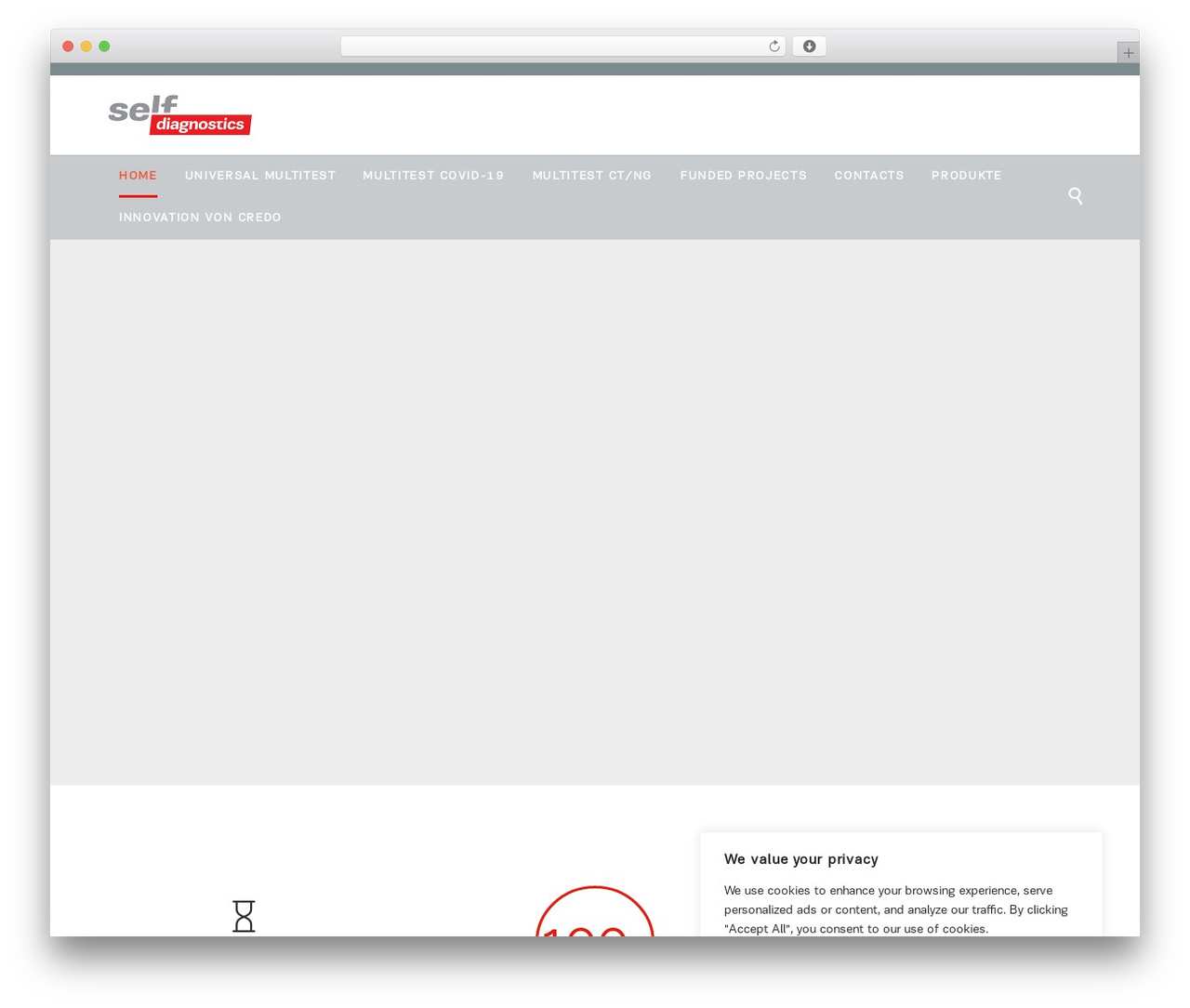Close the window with red button

tap(68, 46)
